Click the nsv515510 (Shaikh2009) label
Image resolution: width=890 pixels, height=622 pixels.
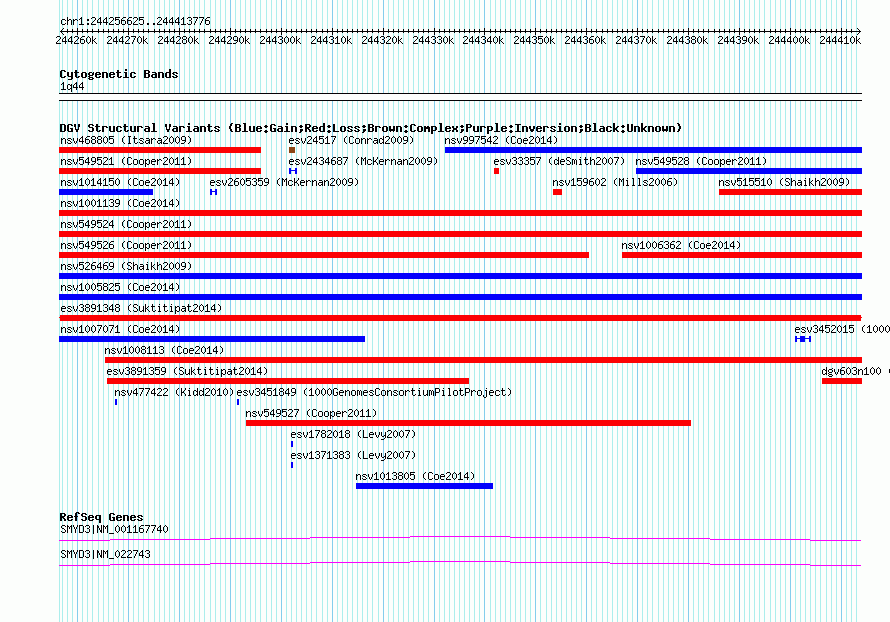784,182
